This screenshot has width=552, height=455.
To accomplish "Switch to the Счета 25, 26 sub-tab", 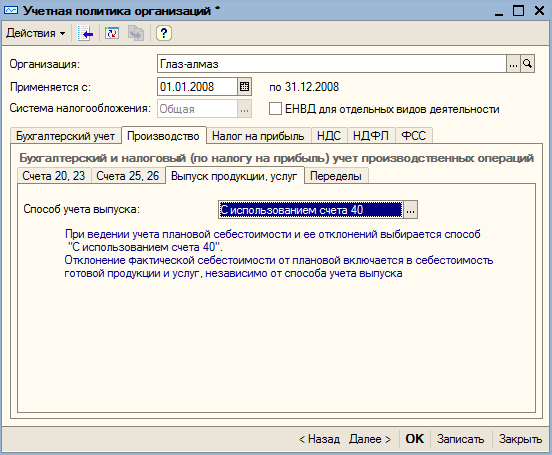I will 128,176.
